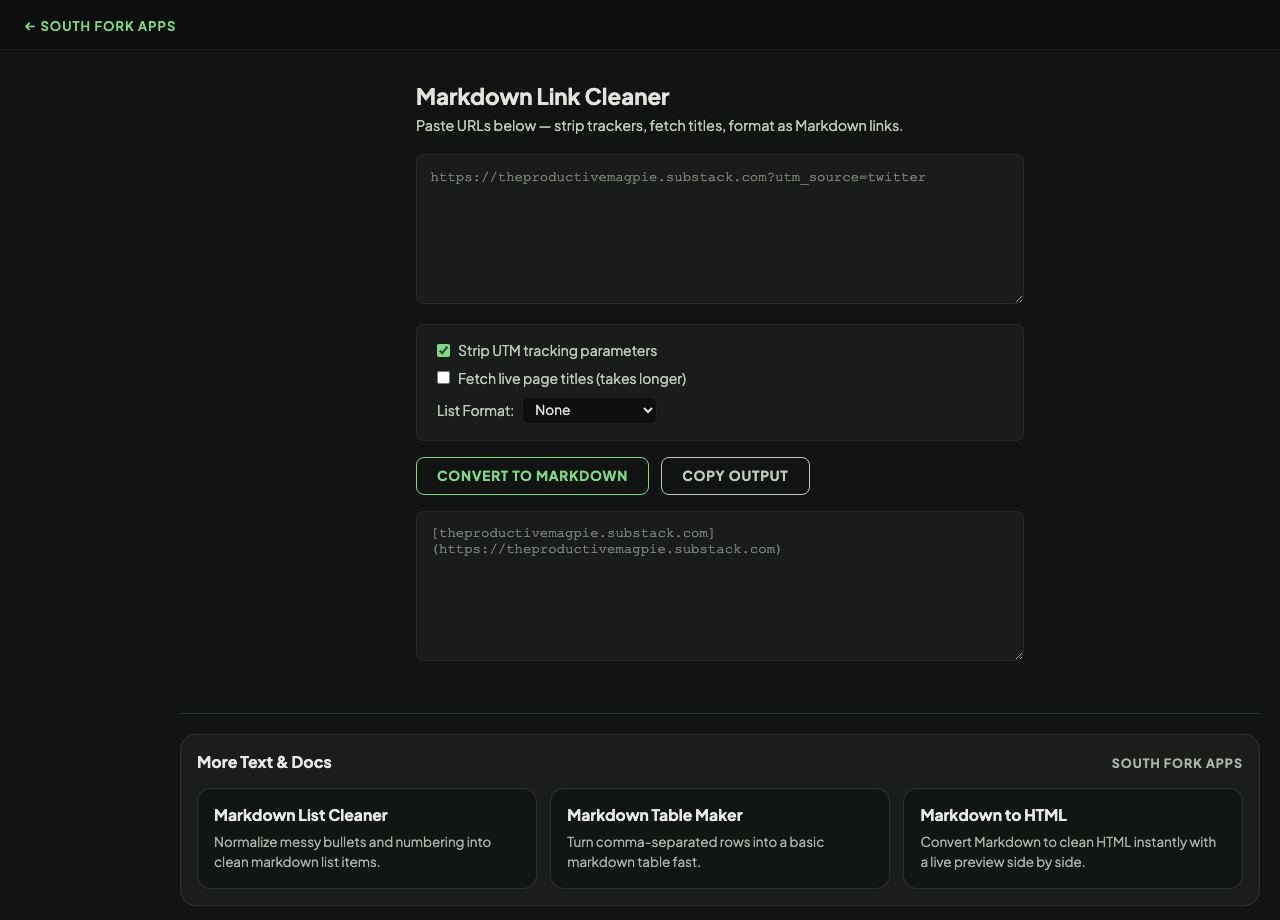Click the "Paste URLs below" description text

tap(659, 126)
